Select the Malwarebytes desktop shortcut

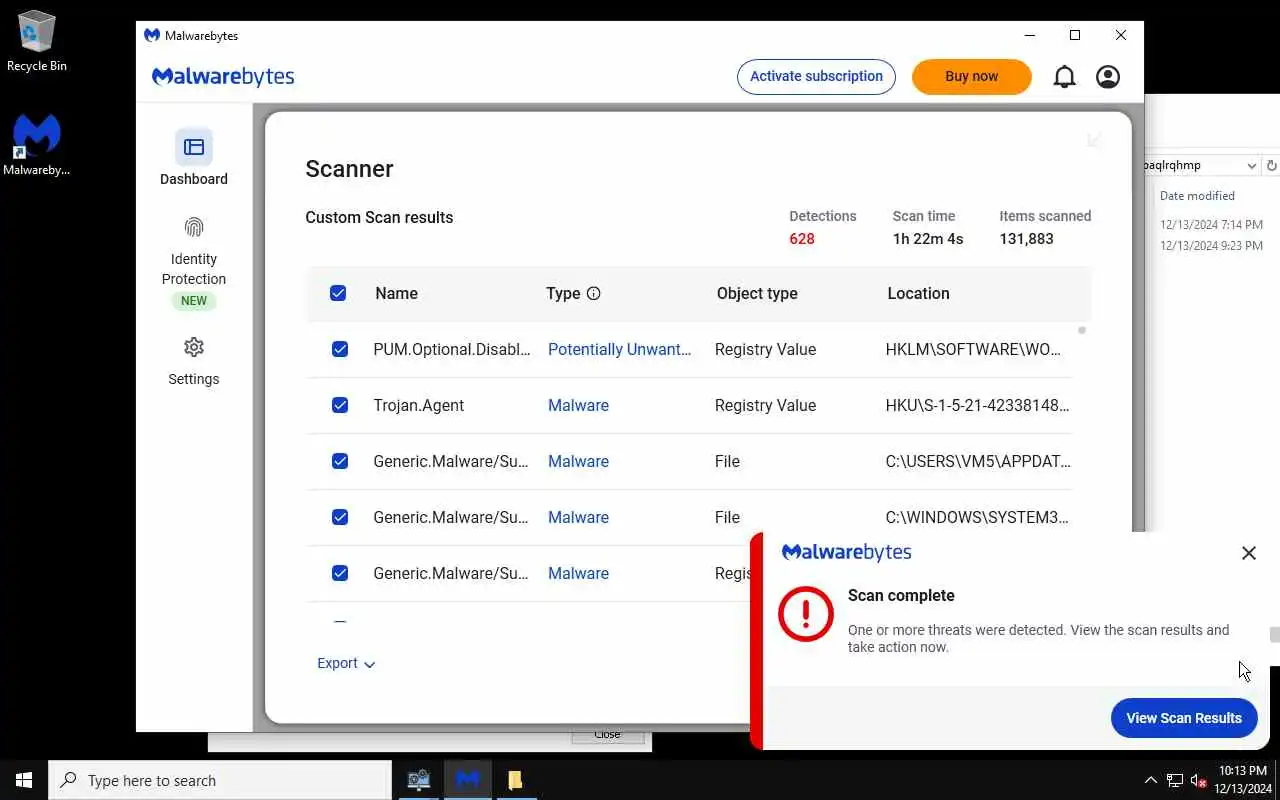click(37, 145)
